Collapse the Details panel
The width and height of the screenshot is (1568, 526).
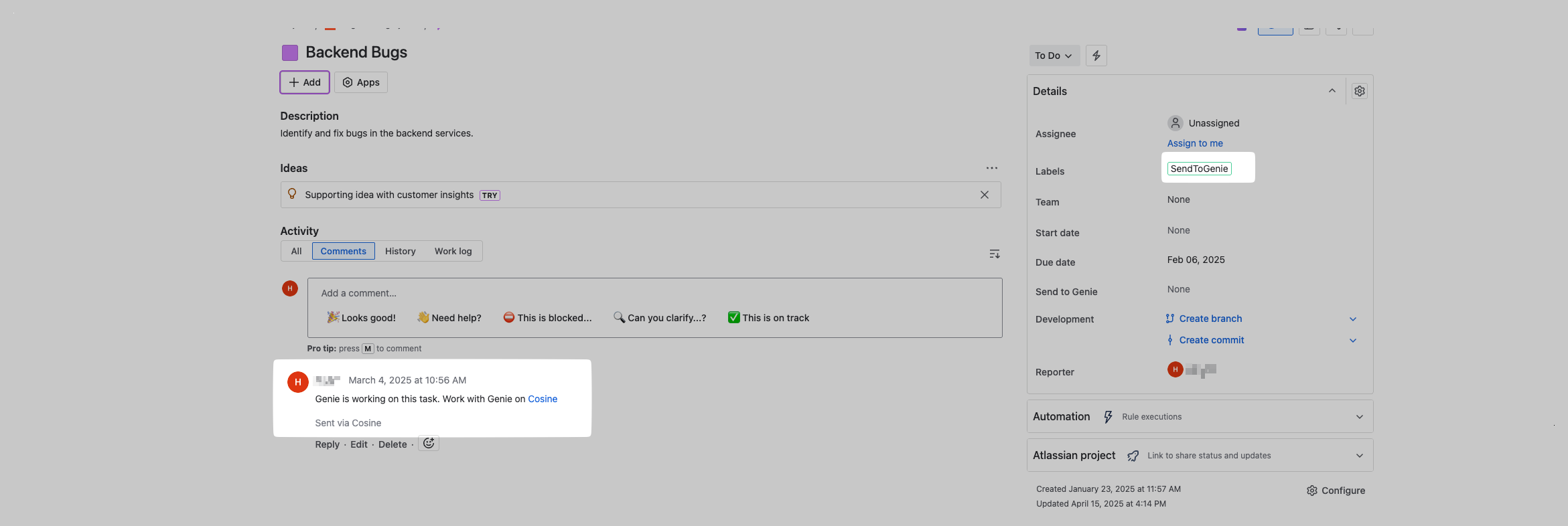pyautogui.click(x=1332, y=91)
